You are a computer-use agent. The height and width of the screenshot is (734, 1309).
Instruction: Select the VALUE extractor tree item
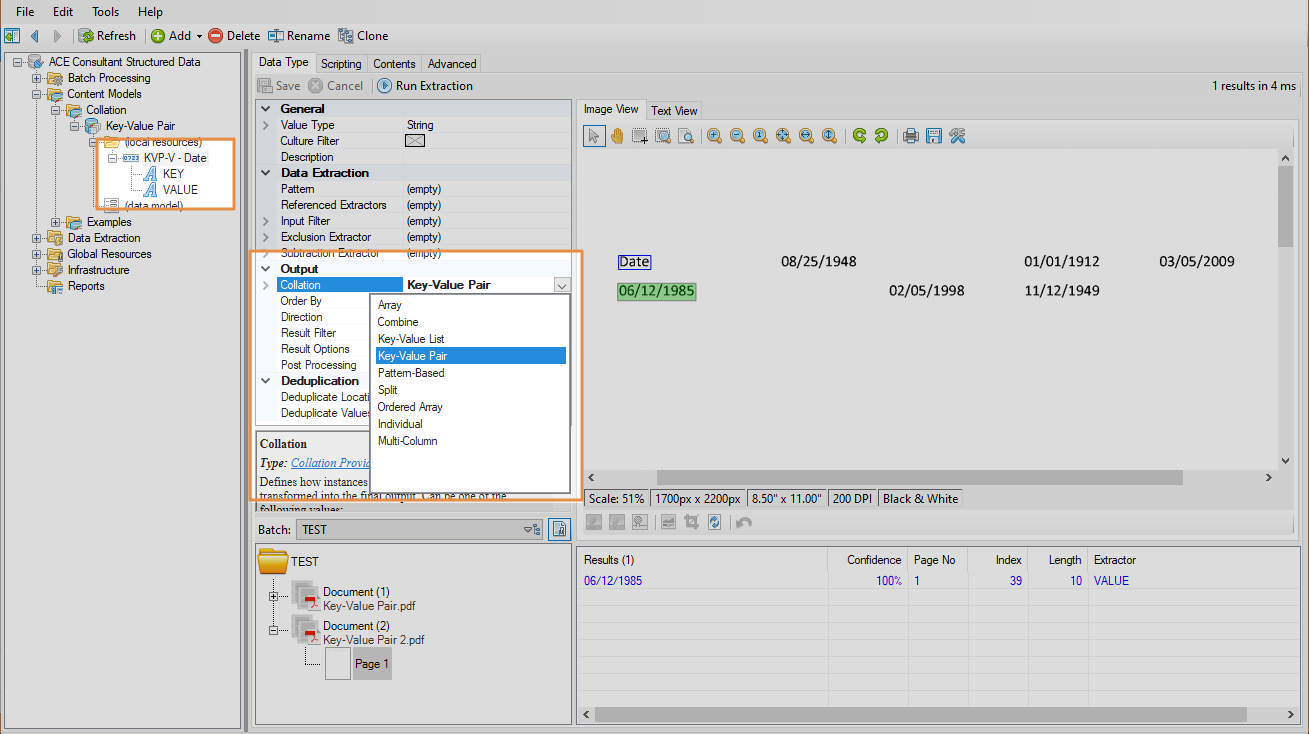click(x=180, y=190)
